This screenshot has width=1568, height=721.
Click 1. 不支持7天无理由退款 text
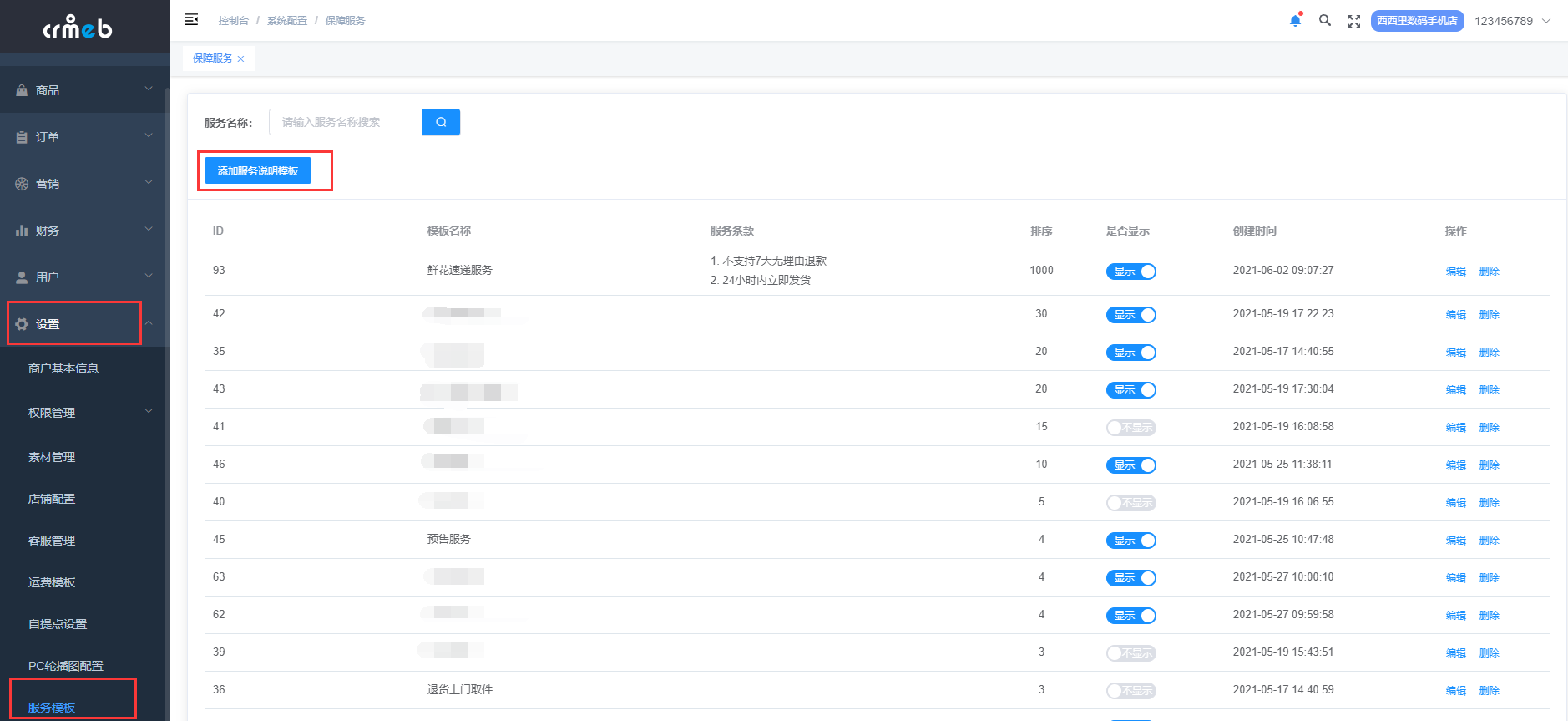click(768, 261)
